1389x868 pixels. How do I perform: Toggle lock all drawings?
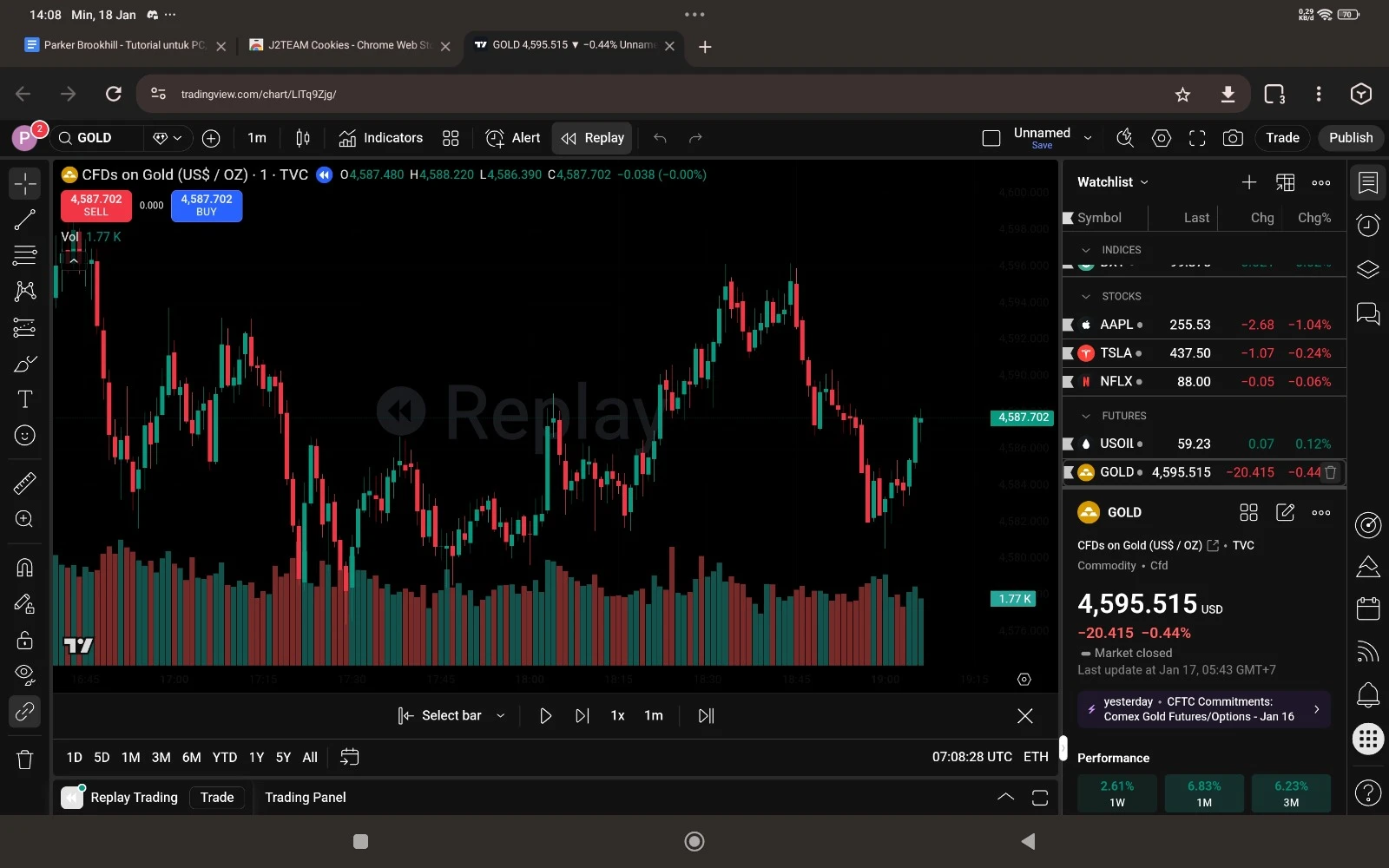25,640
